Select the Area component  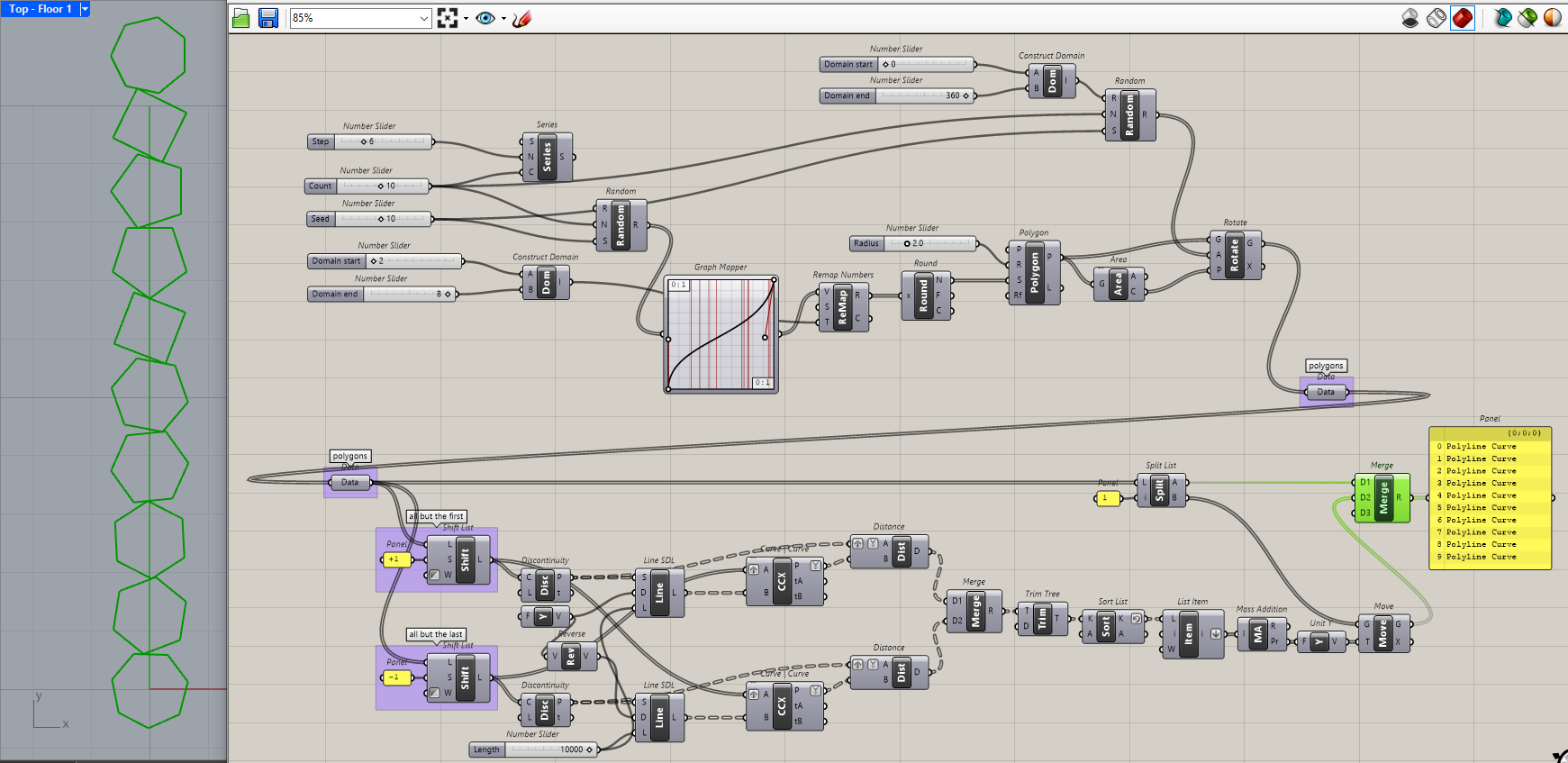point(1119,284)
